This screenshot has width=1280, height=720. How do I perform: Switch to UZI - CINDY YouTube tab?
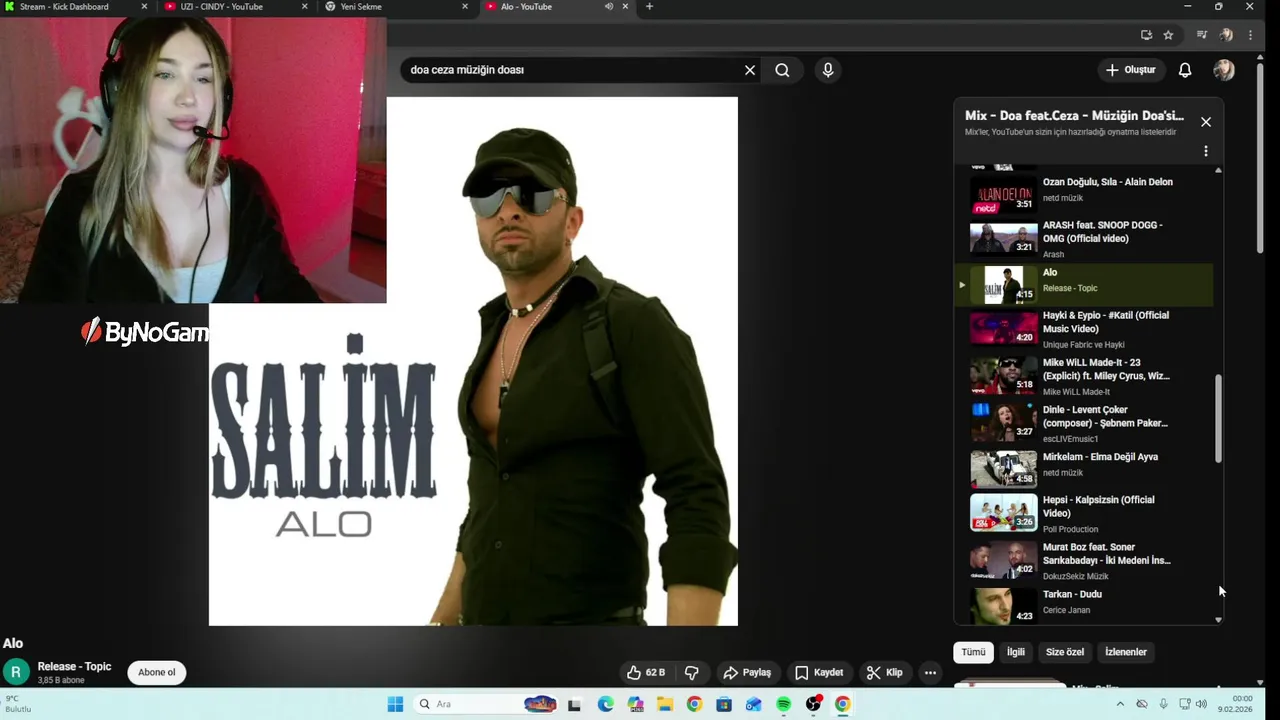(235, 7)
